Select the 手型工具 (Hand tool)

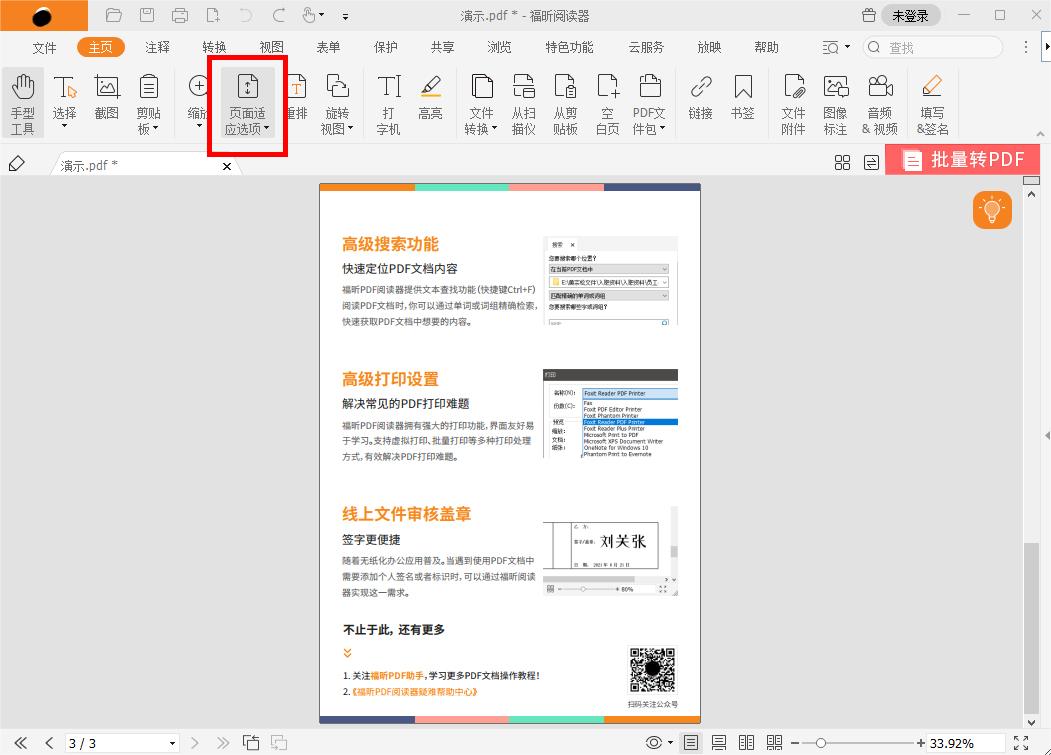[x=22, y=102]
